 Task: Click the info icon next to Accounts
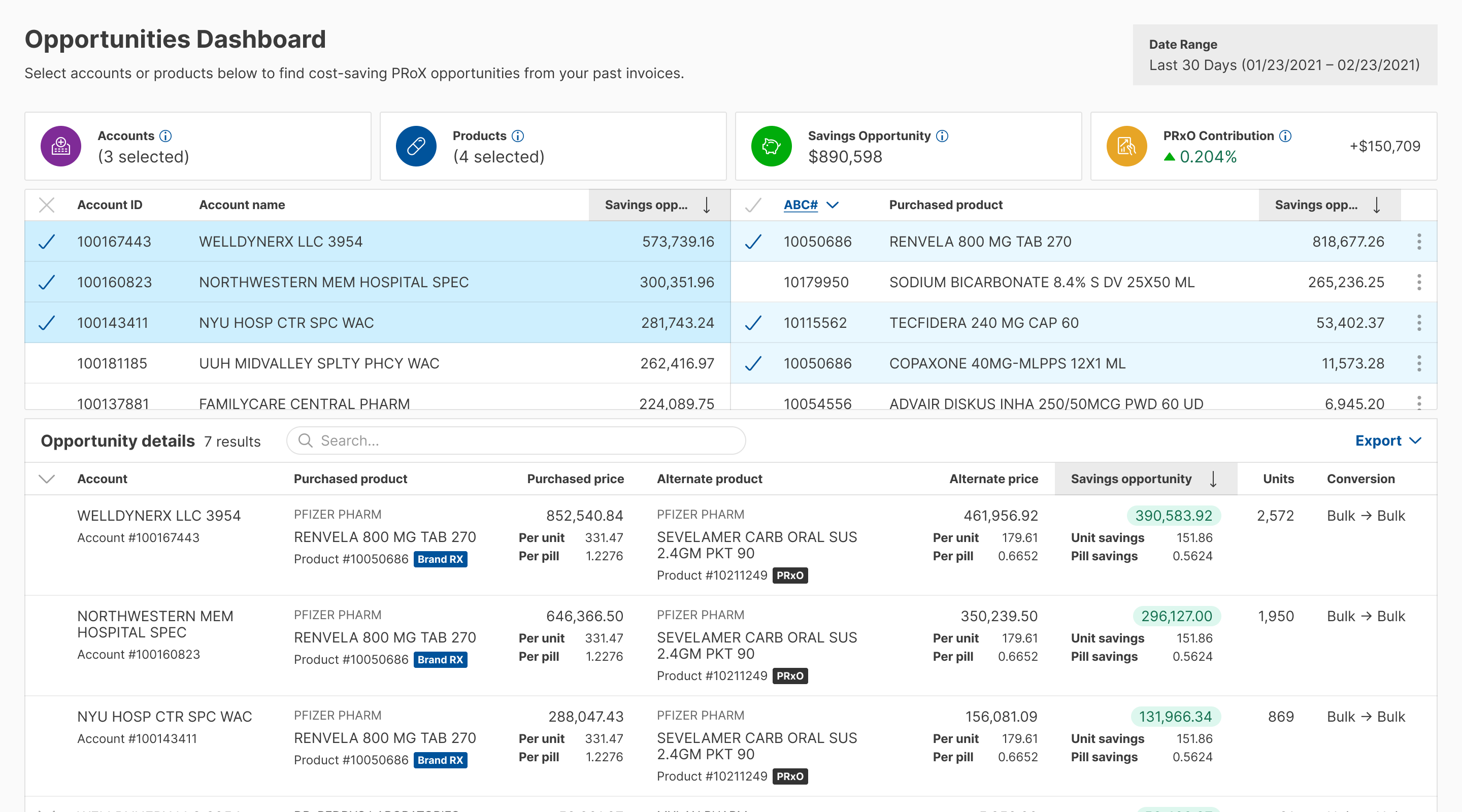tap(165, 136)
